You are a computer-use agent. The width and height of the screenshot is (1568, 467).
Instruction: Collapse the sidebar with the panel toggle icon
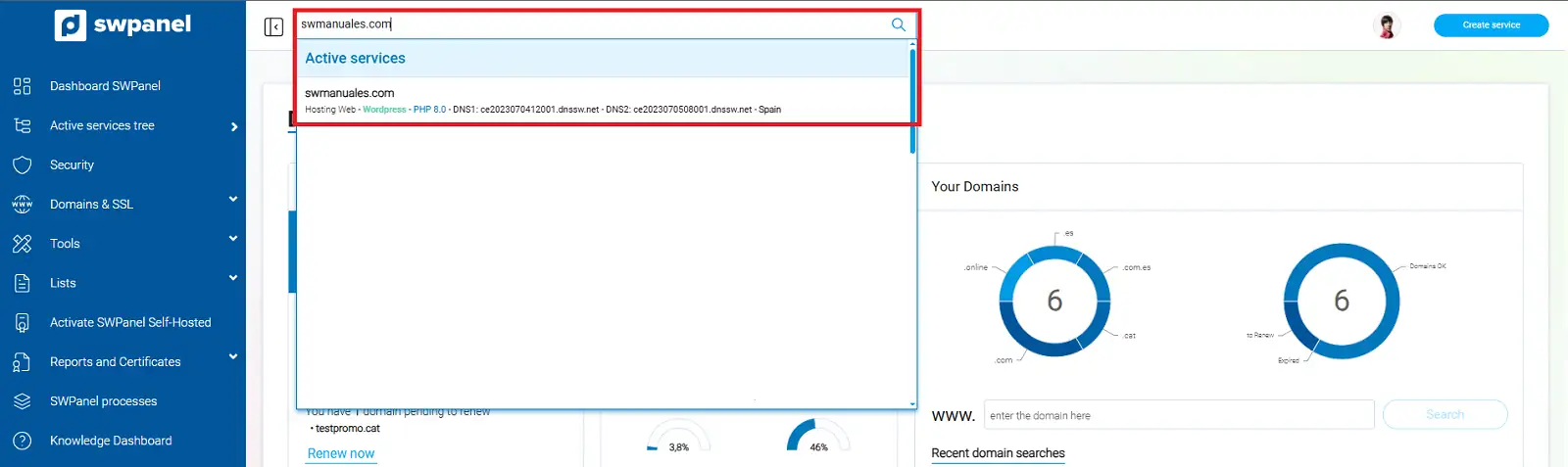273,26
